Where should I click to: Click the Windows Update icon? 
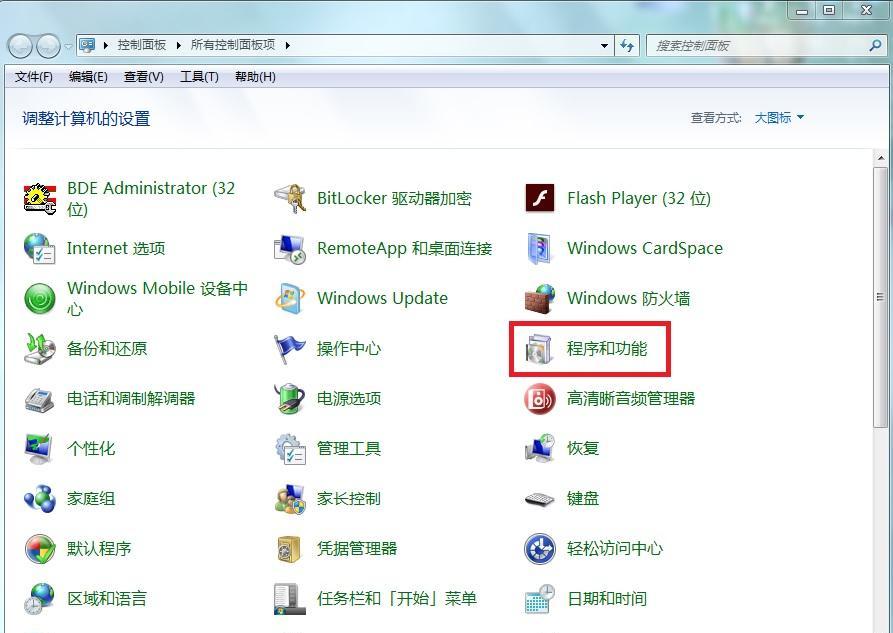290,298
